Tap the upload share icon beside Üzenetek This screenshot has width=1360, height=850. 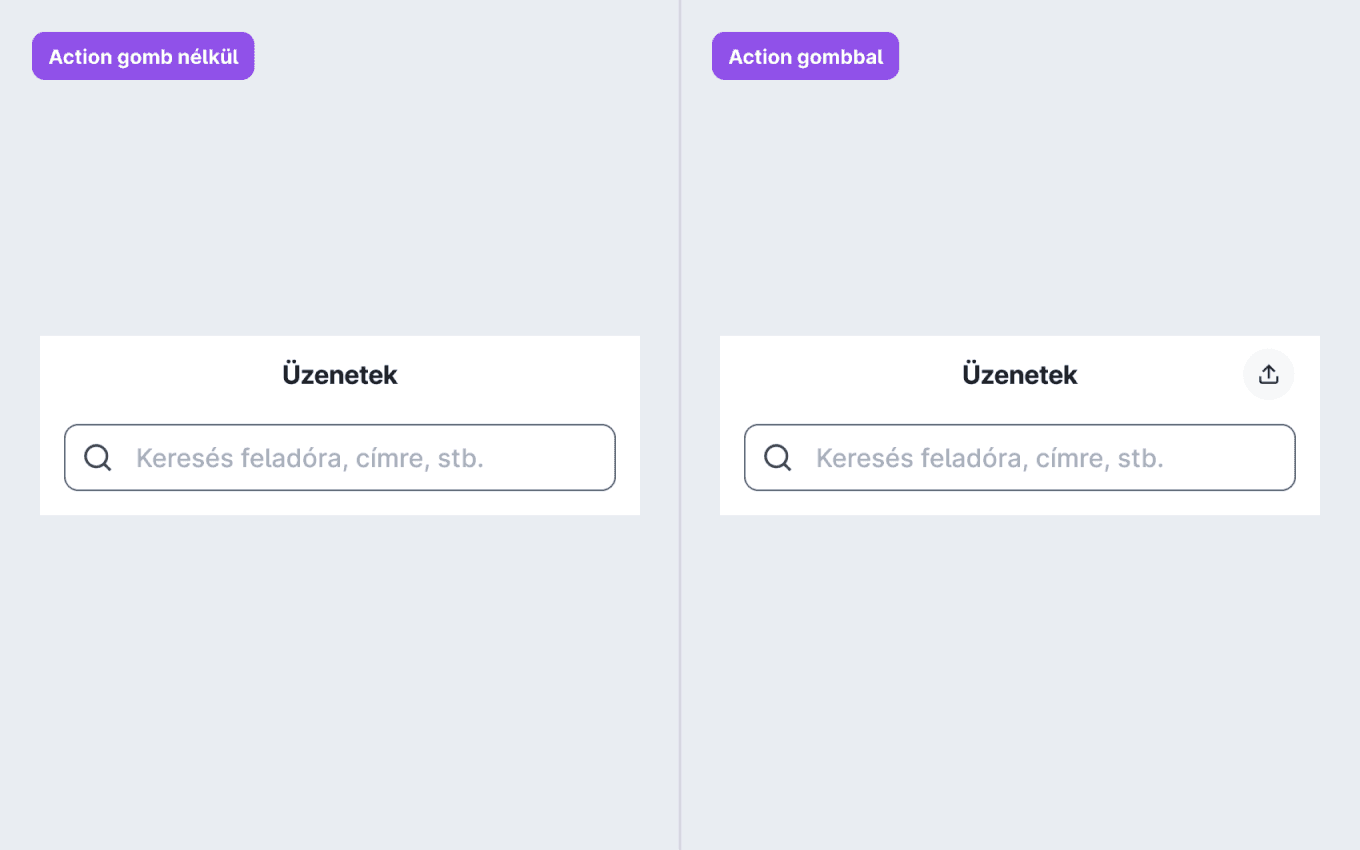tap(1268, 374)
